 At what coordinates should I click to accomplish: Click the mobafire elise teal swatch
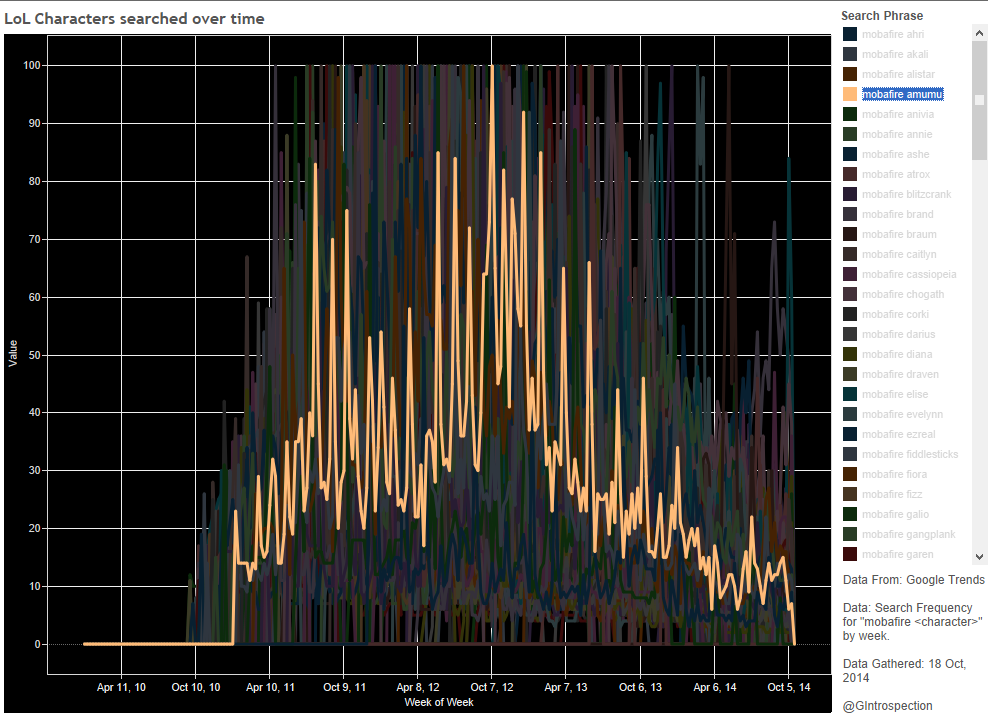[850, 394]
